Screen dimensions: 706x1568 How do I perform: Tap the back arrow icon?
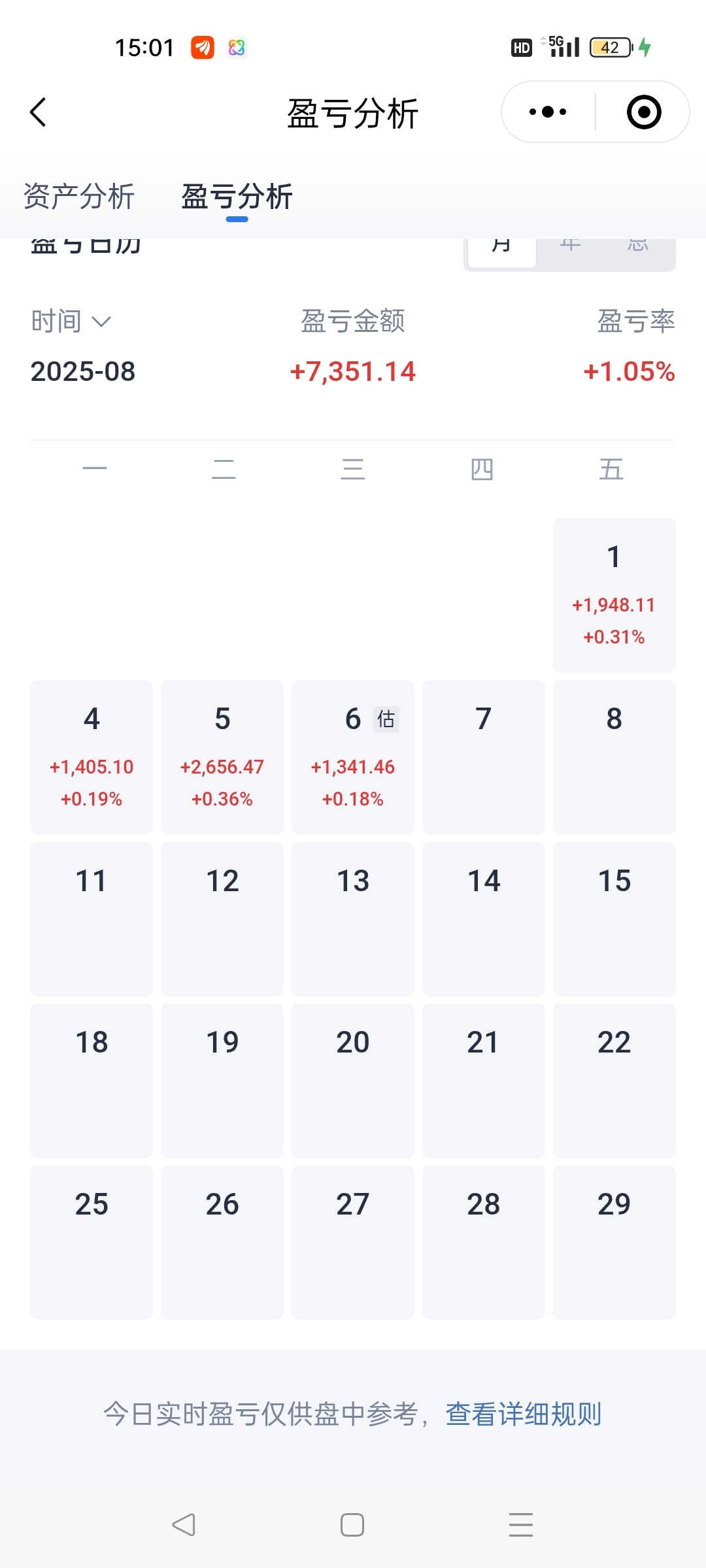[39, 112]
